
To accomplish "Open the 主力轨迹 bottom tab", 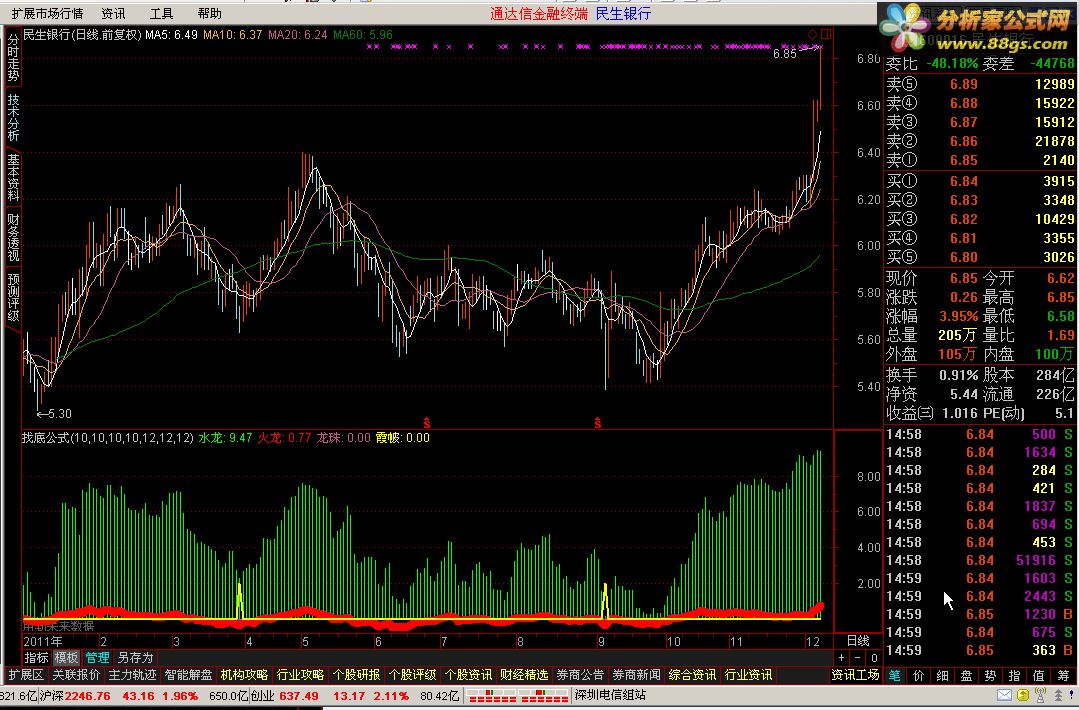I will (133, 675).
